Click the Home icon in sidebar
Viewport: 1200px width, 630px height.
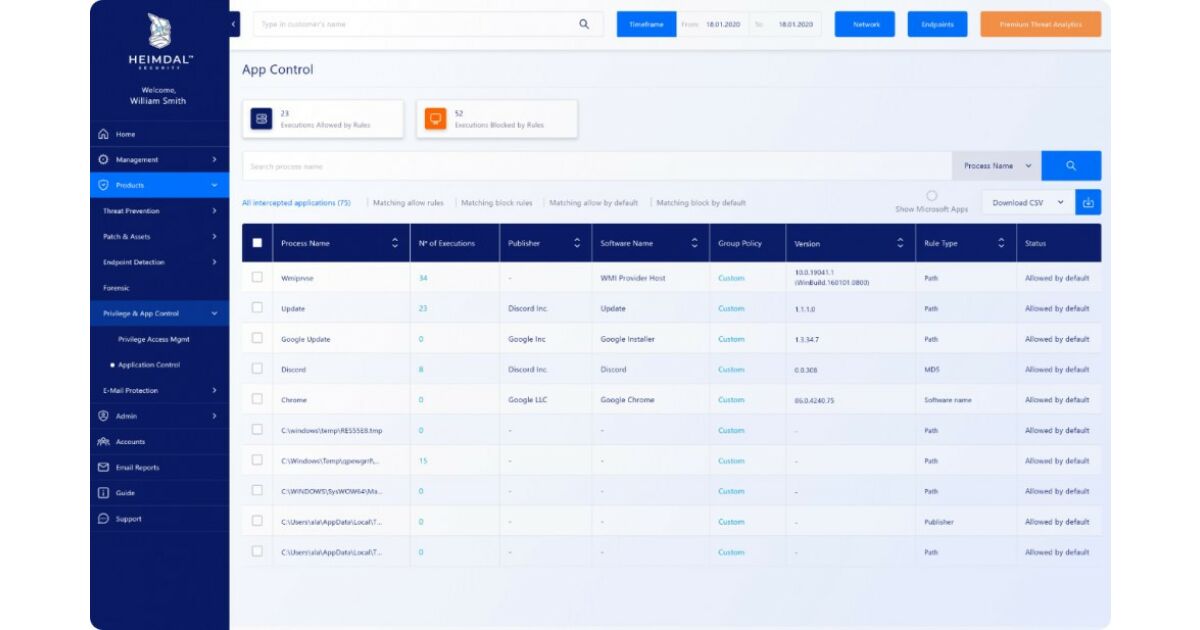tap(103, 134)
